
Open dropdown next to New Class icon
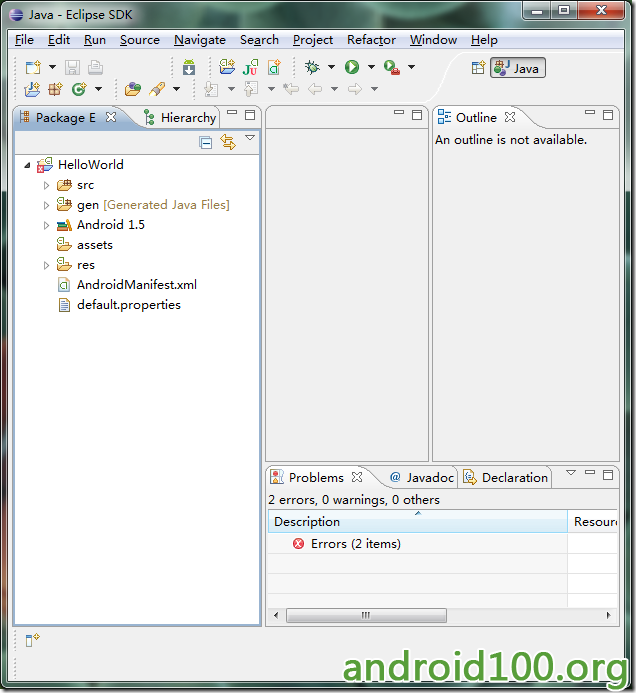click(x=98, y=89)
